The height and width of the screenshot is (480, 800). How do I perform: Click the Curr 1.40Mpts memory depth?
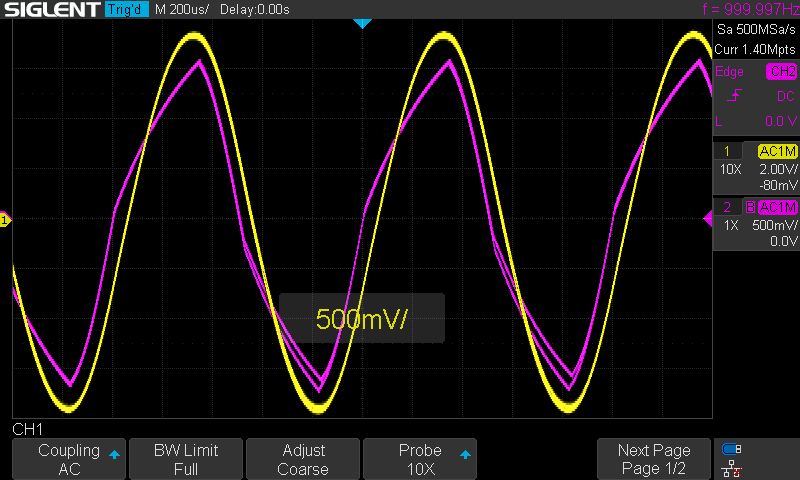click(755, 49)
